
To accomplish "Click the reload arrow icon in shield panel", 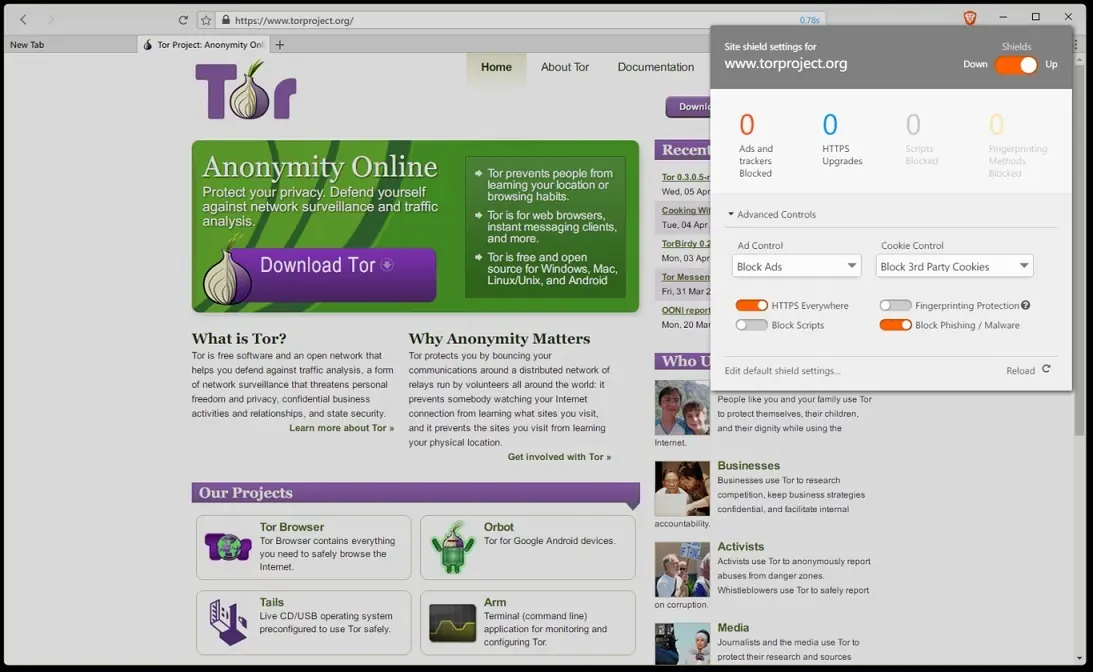I will click(x=1046, y=369).
